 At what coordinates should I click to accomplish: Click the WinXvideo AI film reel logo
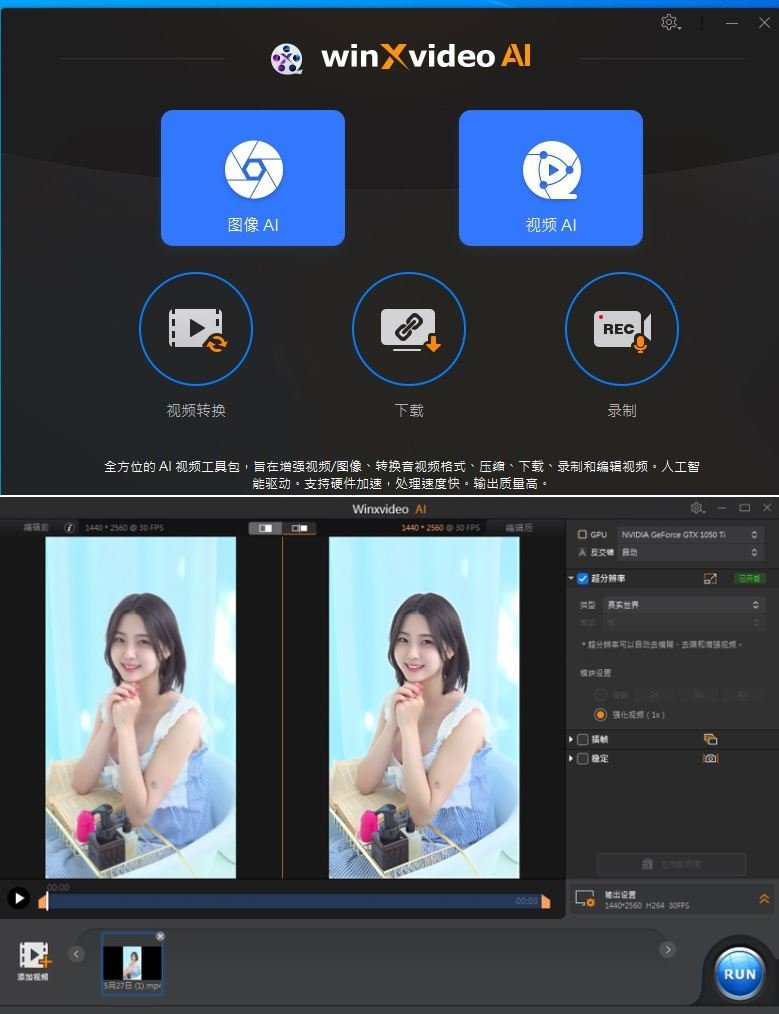tap(286, 59)
